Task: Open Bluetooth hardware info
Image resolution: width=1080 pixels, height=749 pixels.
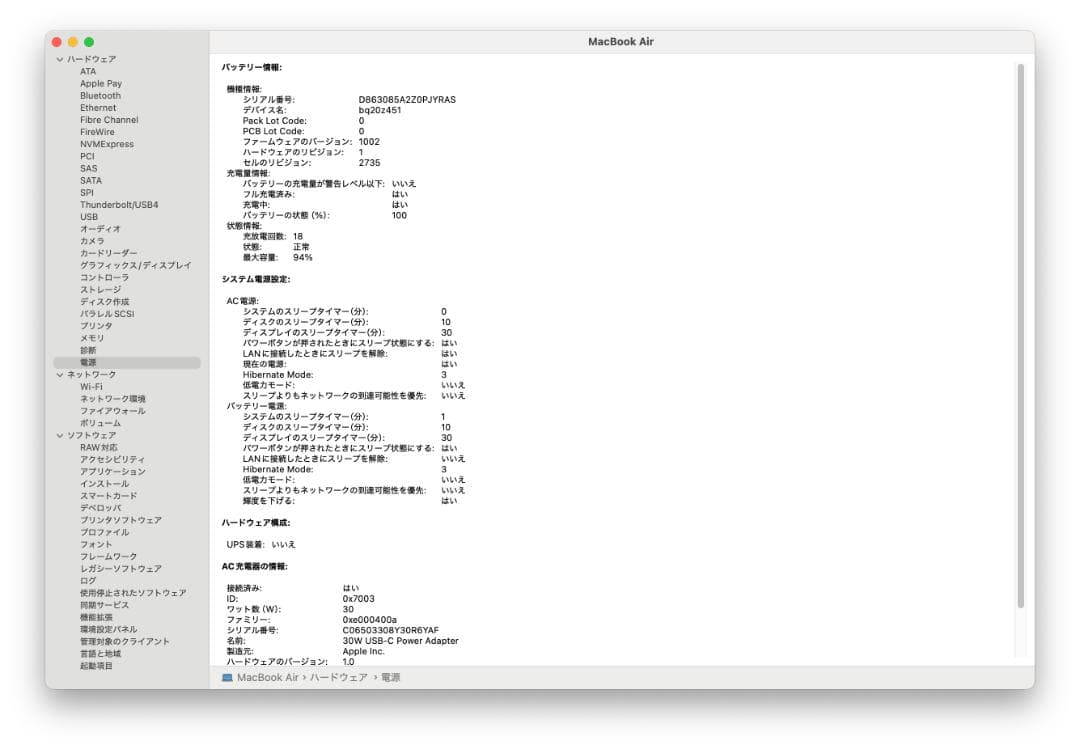Action: 100,96
